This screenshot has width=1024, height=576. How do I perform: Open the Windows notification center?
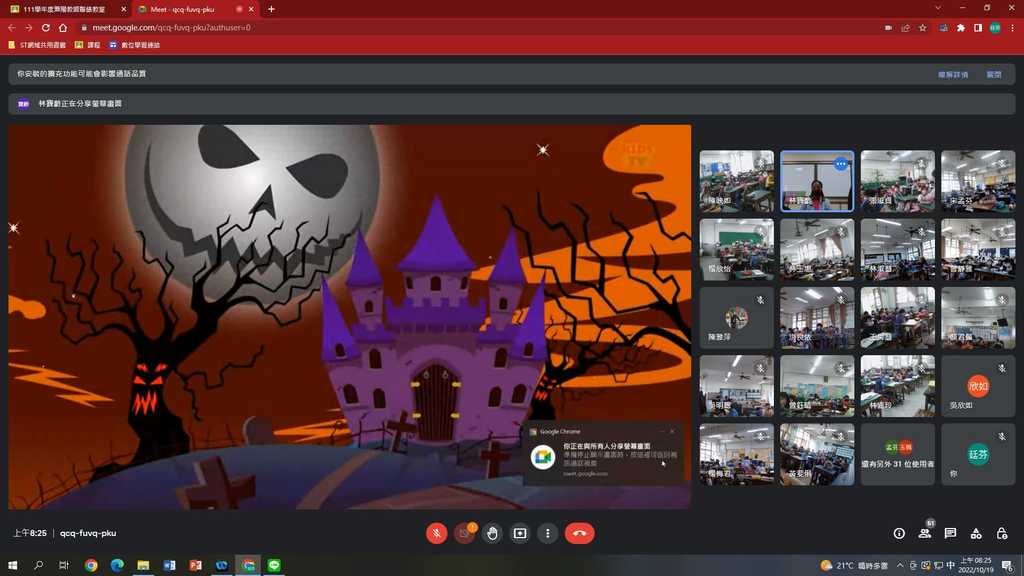1008,566
